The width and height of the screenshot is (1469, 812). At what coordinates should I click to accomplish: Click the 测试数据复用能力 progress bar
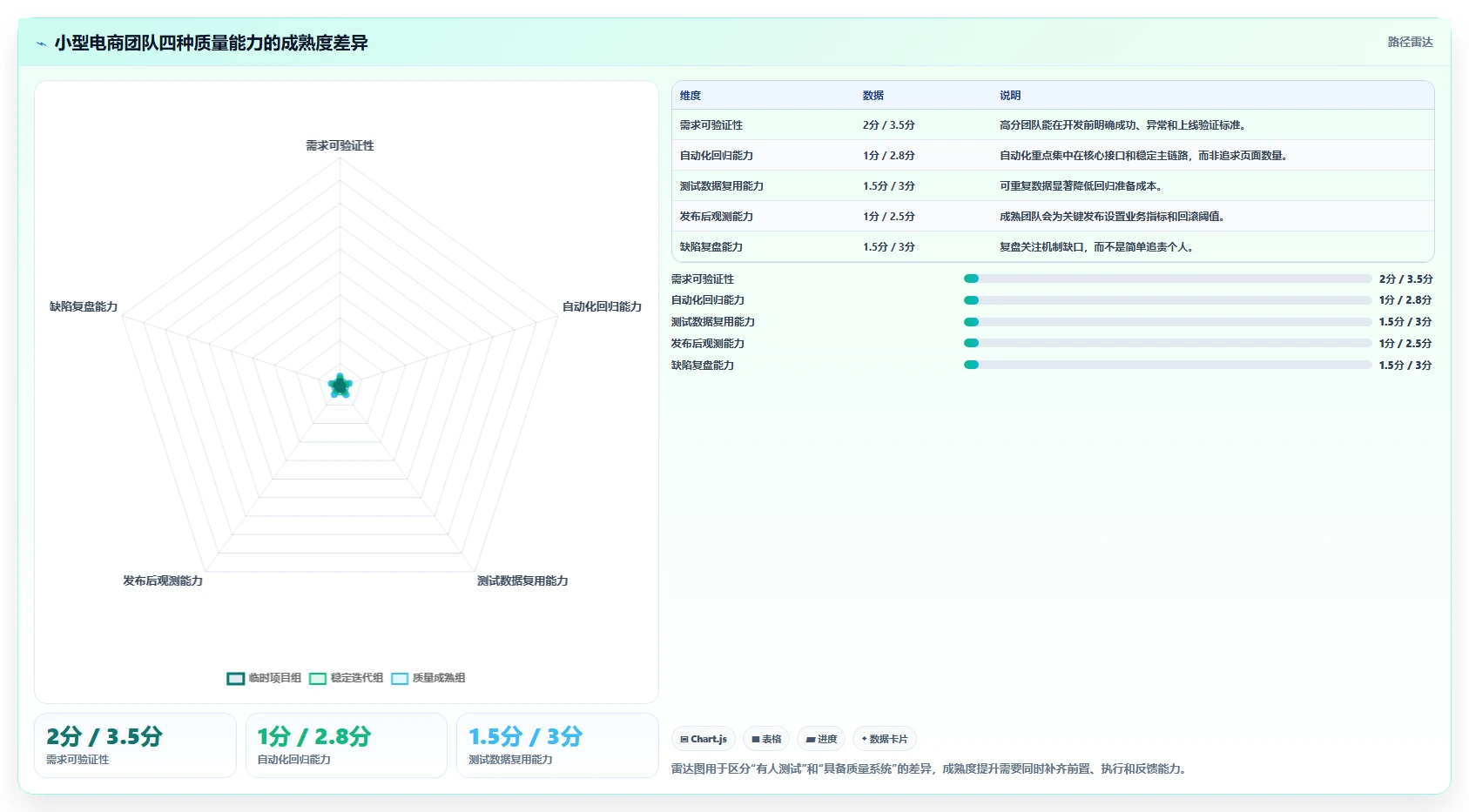point(1168,322)
